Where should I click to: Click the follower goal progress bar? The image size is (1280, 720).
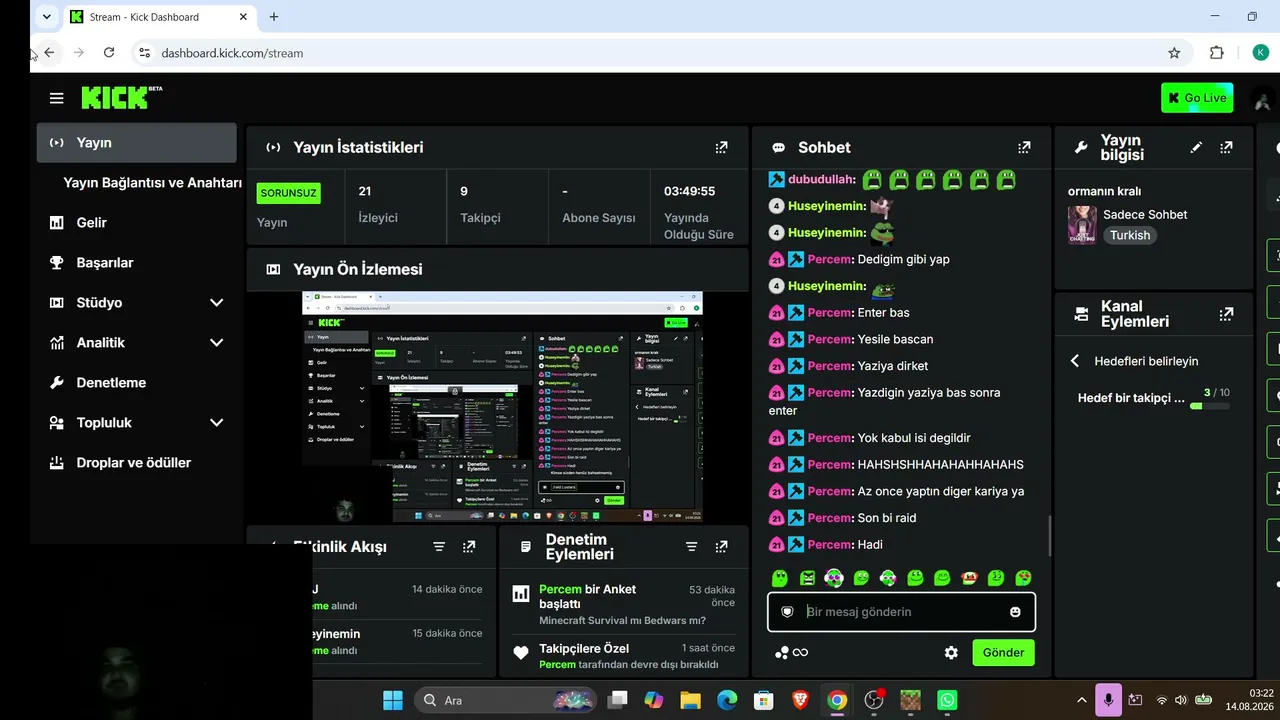1210,405
